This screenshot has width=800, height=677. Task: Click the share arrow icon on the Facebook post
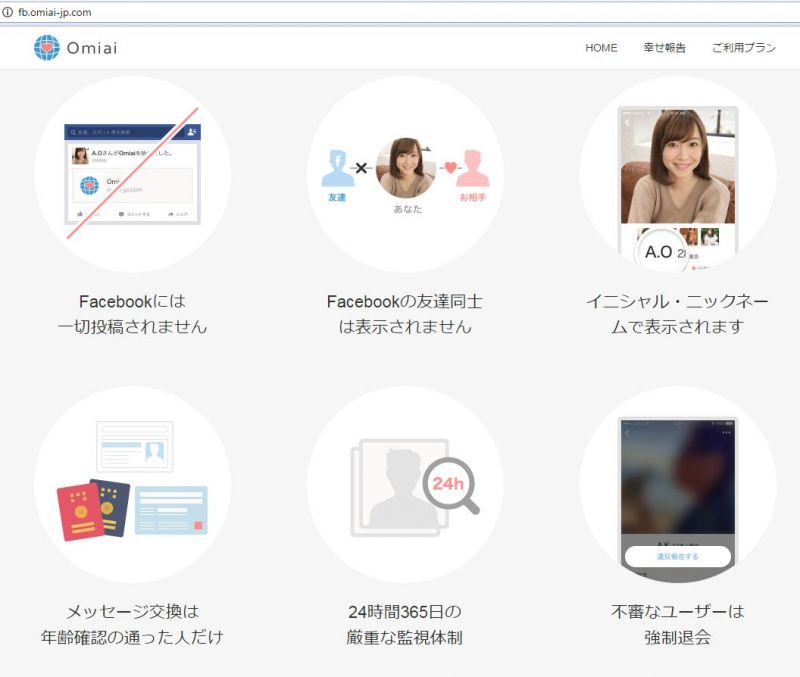[x=171, y=214]
